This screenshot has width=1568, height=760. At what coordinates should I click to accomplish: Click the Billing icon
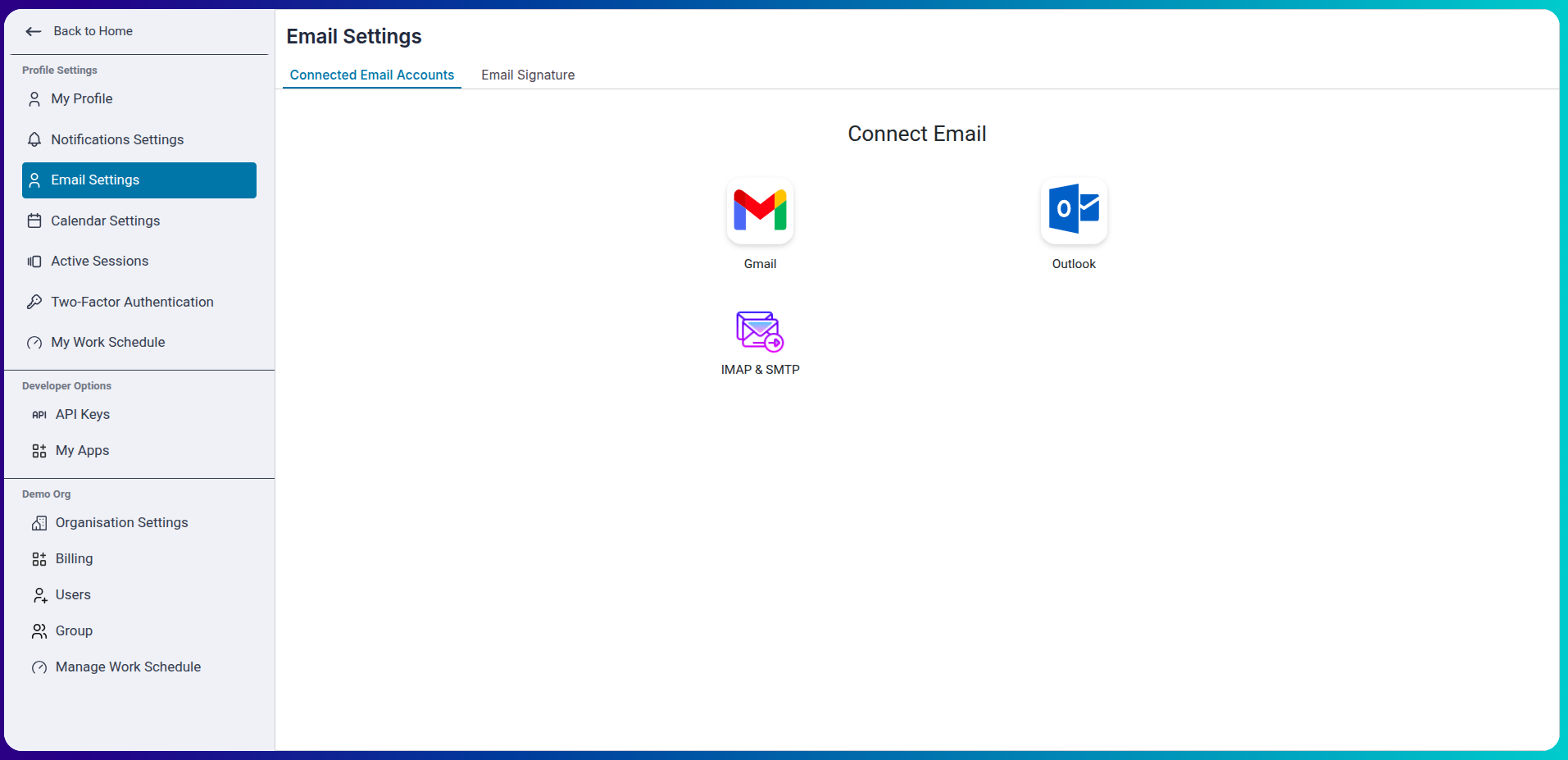point(39,559)
